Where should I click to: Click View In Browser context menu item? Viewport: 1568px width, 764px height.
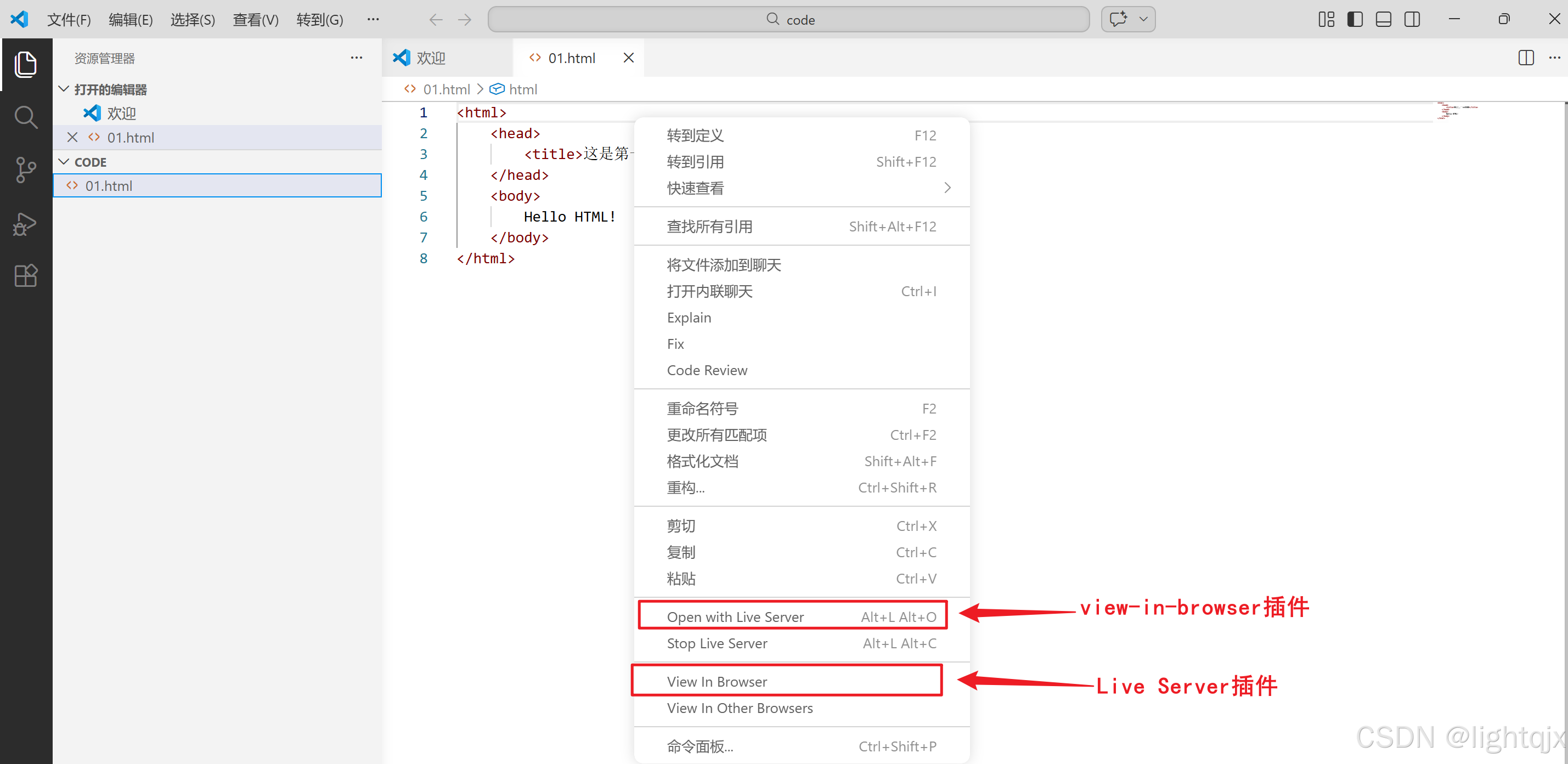(x=717, y=681)
